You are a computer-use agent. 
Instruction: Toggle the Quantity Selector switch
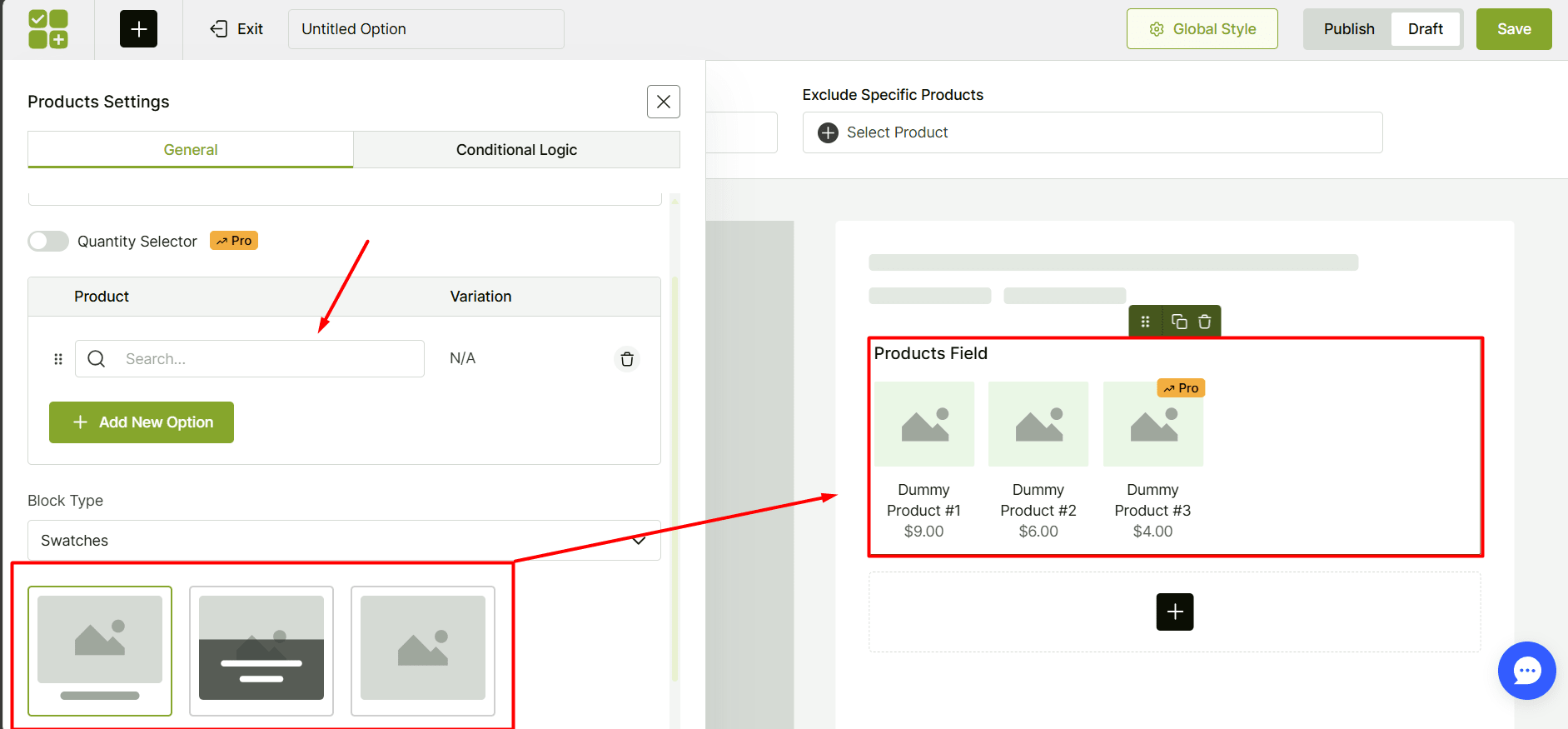pyautogui.click(x=48, y=241)
